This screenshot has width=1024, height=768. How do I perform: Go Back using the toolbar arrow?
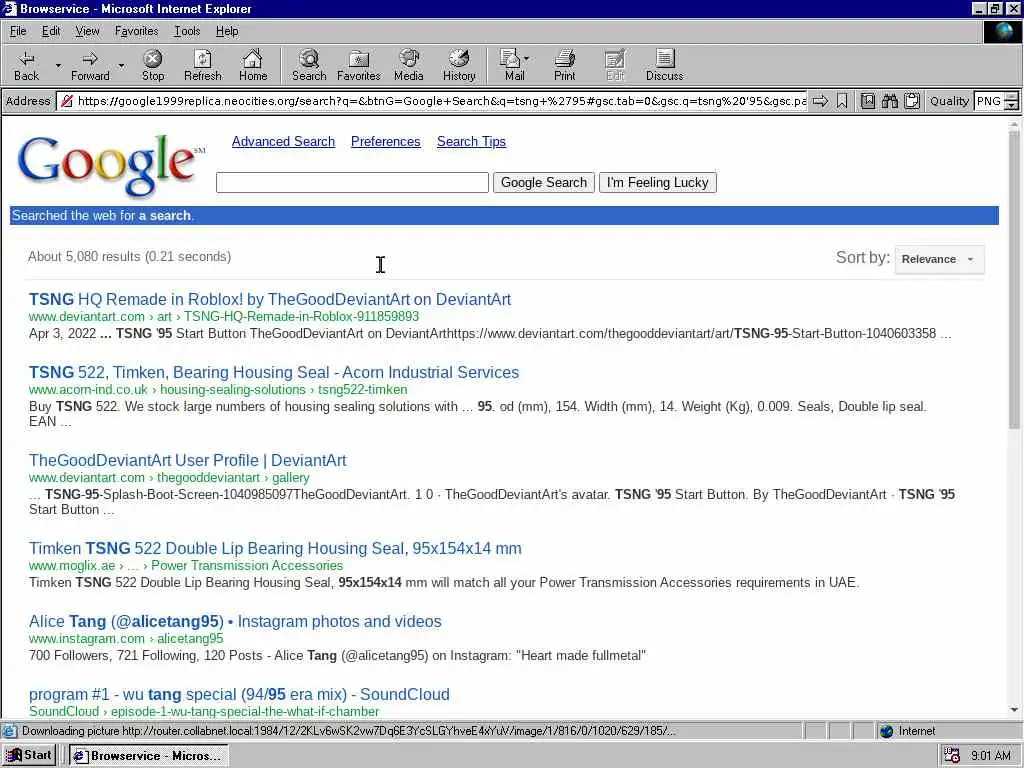tap(26, 65)
